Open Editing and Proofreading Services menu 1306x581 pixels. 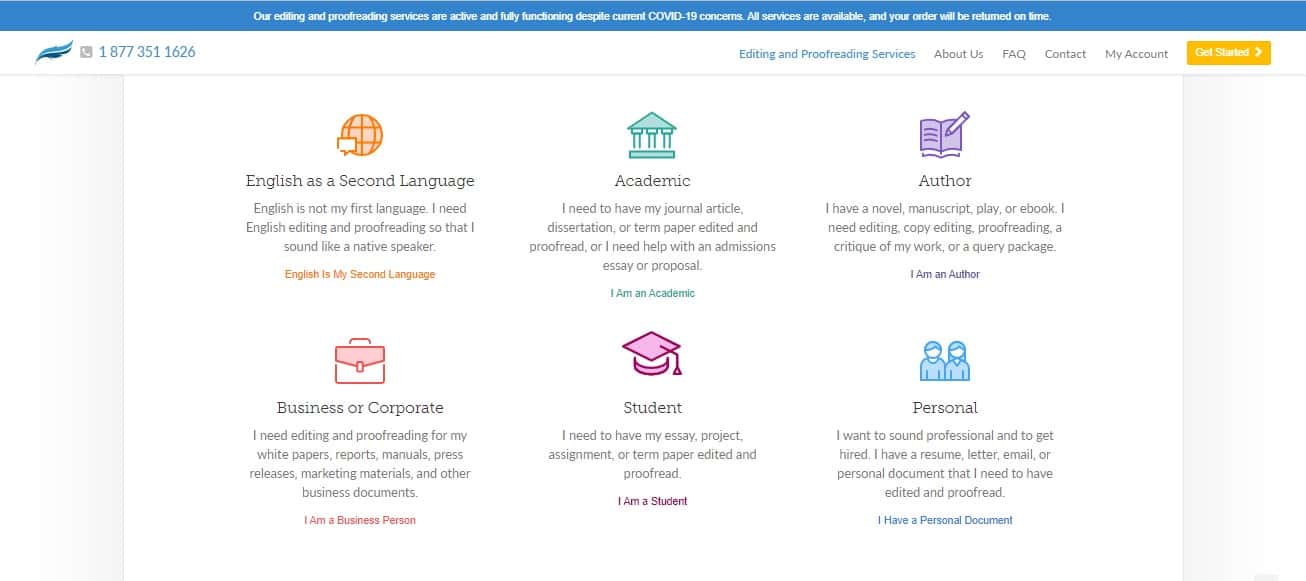(x=827, y=54)
